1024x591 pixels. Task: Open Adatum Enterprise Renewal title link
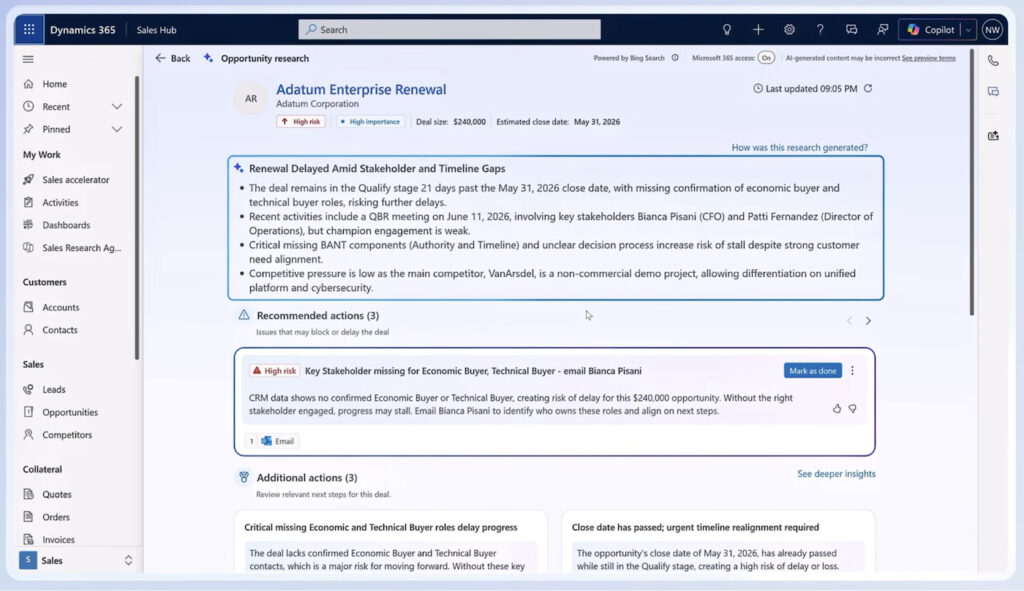click(360, 89)
